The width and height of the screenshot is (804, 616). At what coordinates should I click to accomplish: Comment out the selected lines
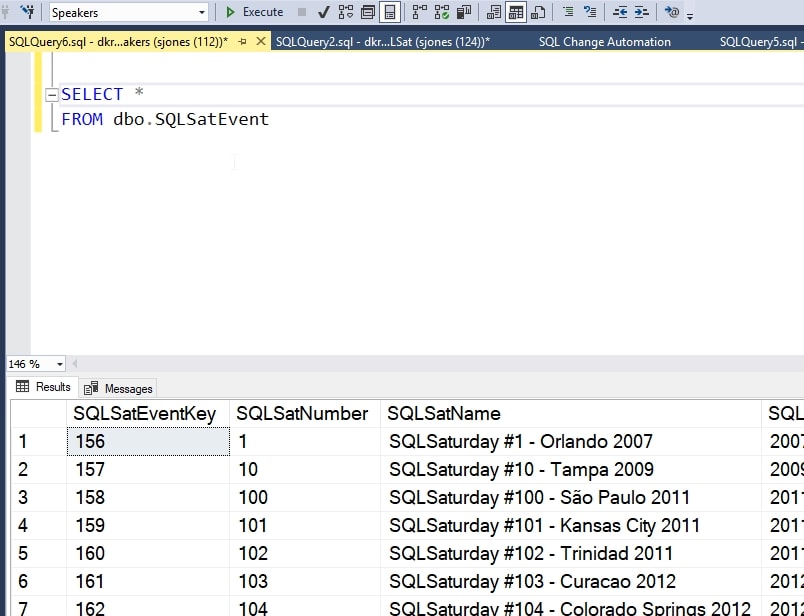coord(568,12)
